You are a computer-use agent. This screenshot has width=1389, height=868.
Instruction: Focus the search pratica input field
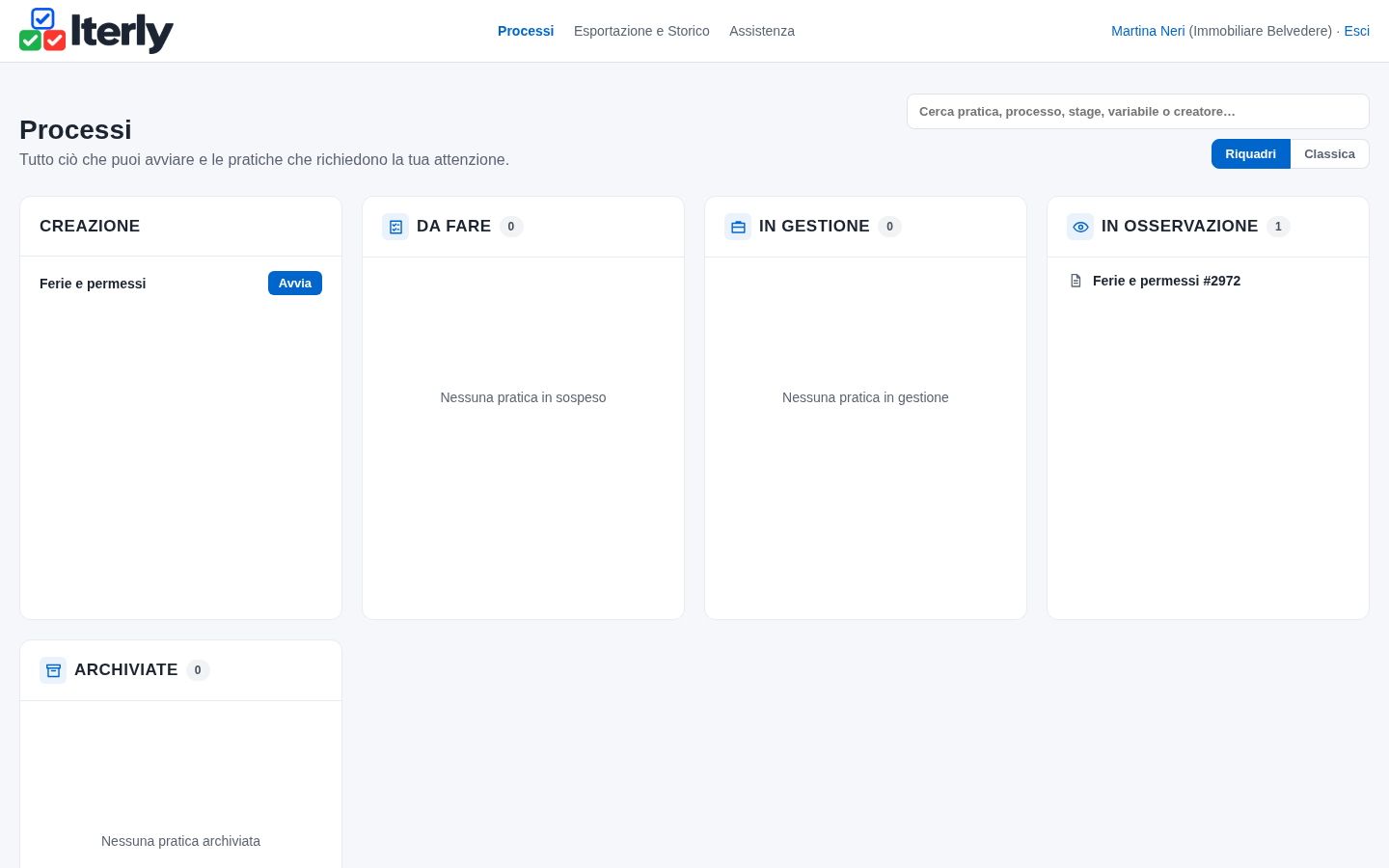[1138, 111]
